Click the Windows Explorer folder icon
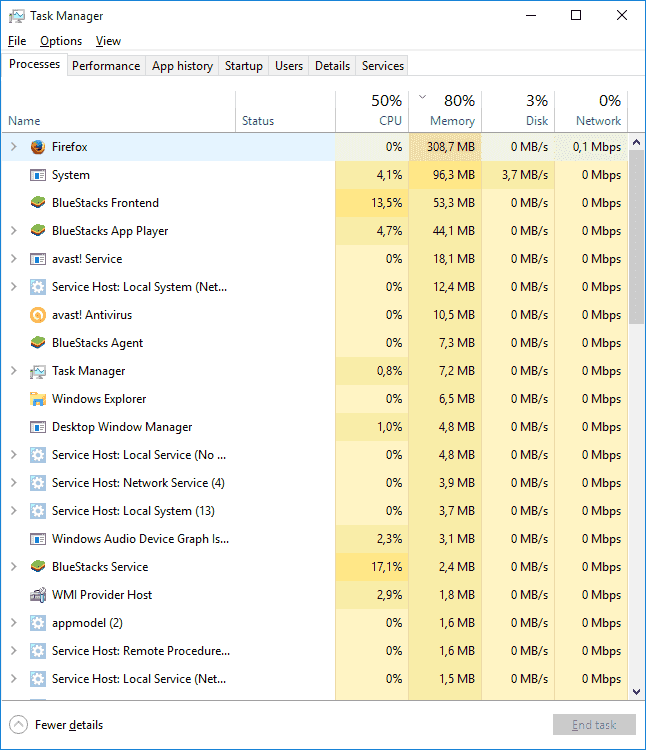The image size is (646, 750). coord(38,399)
